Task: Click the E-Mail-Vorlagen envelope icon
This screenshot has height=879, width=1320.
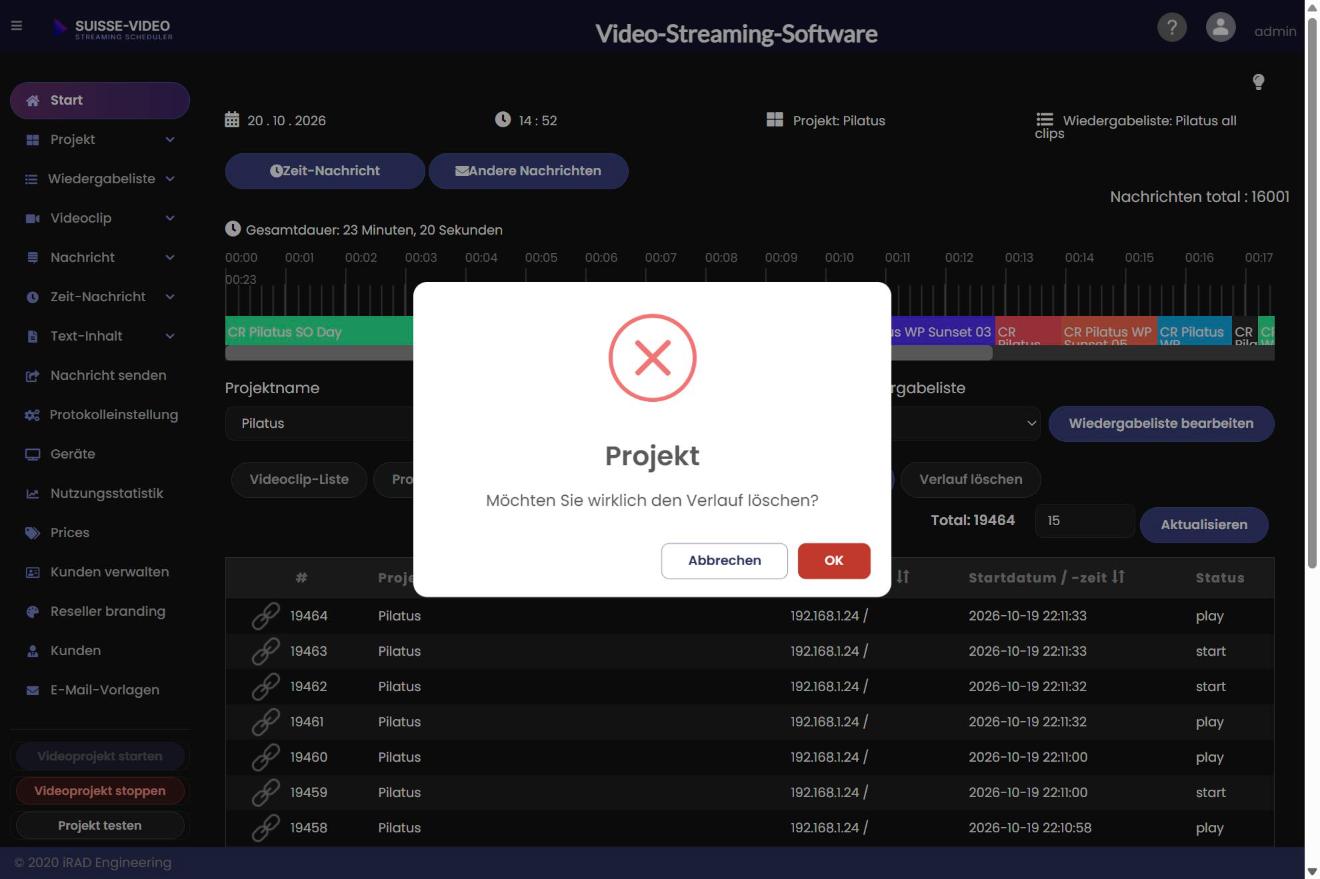Action: [x=32, y=690]
